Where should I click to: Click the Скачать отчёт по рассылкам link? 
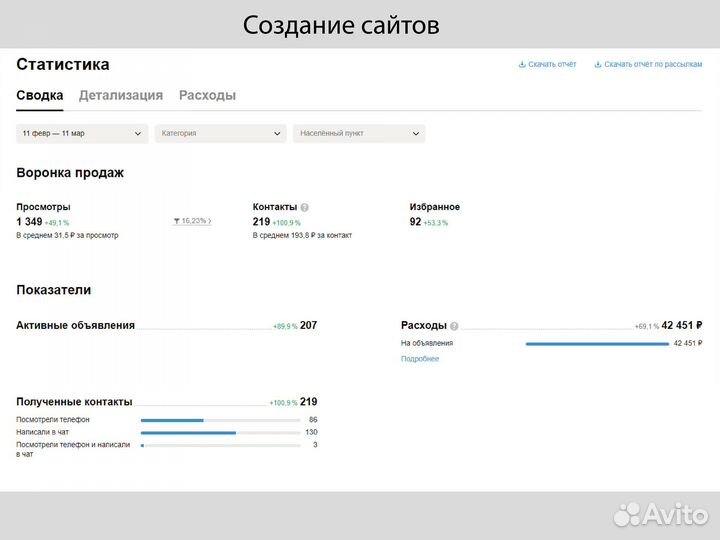653,64
